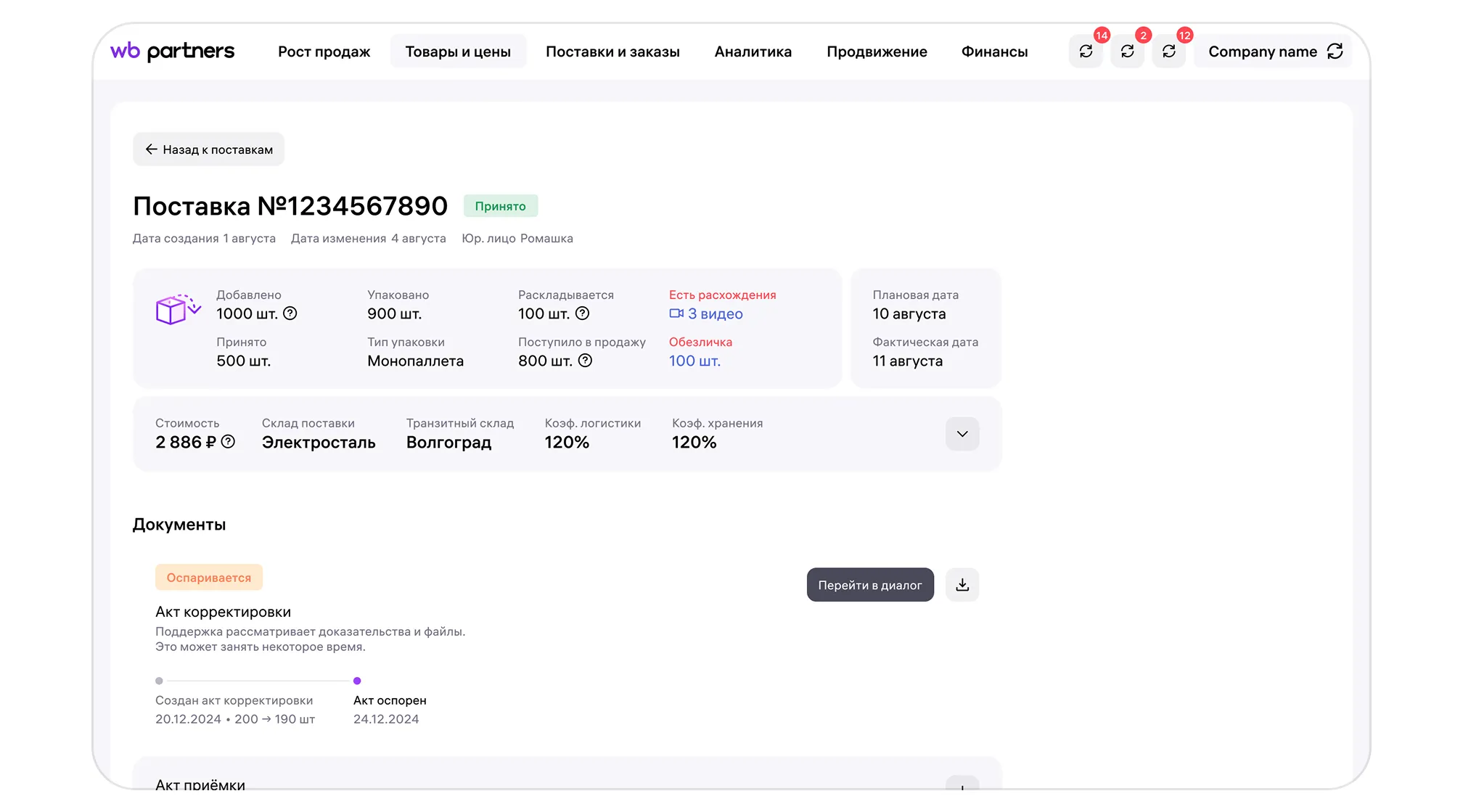The width and height of the screenshot is (1463, 812).
Task: Click help icon beside Раскладывается 100 шт.
Action: 582,313
